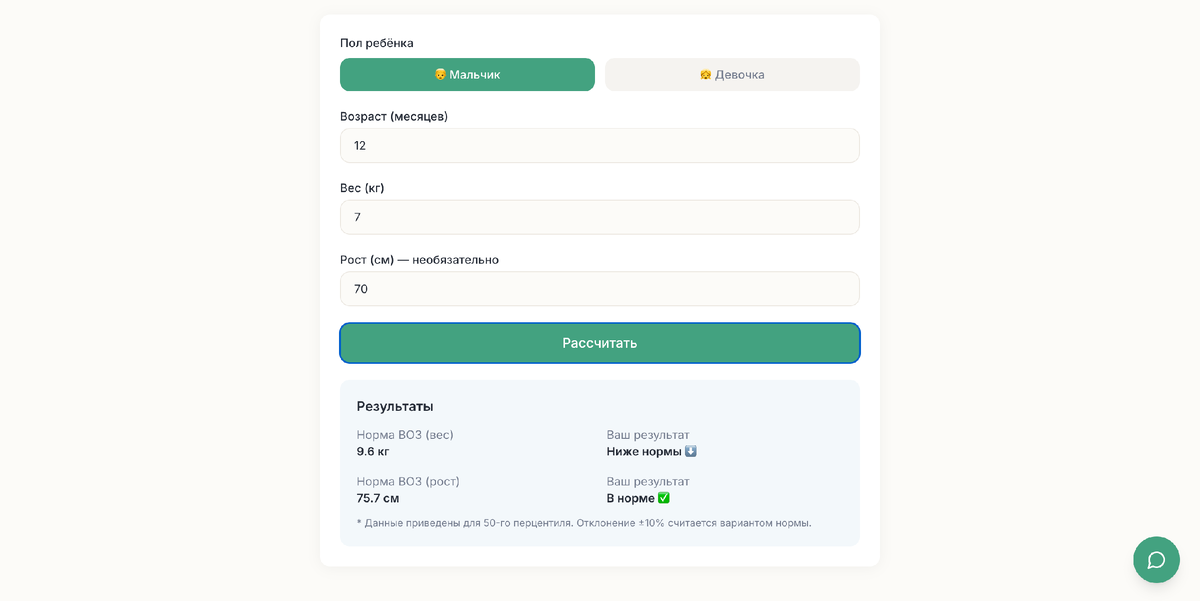The height and width of the screenshot is (601, 1200).
Task: Focus the optional height (см) input field
Action: (x=600, y=289)
